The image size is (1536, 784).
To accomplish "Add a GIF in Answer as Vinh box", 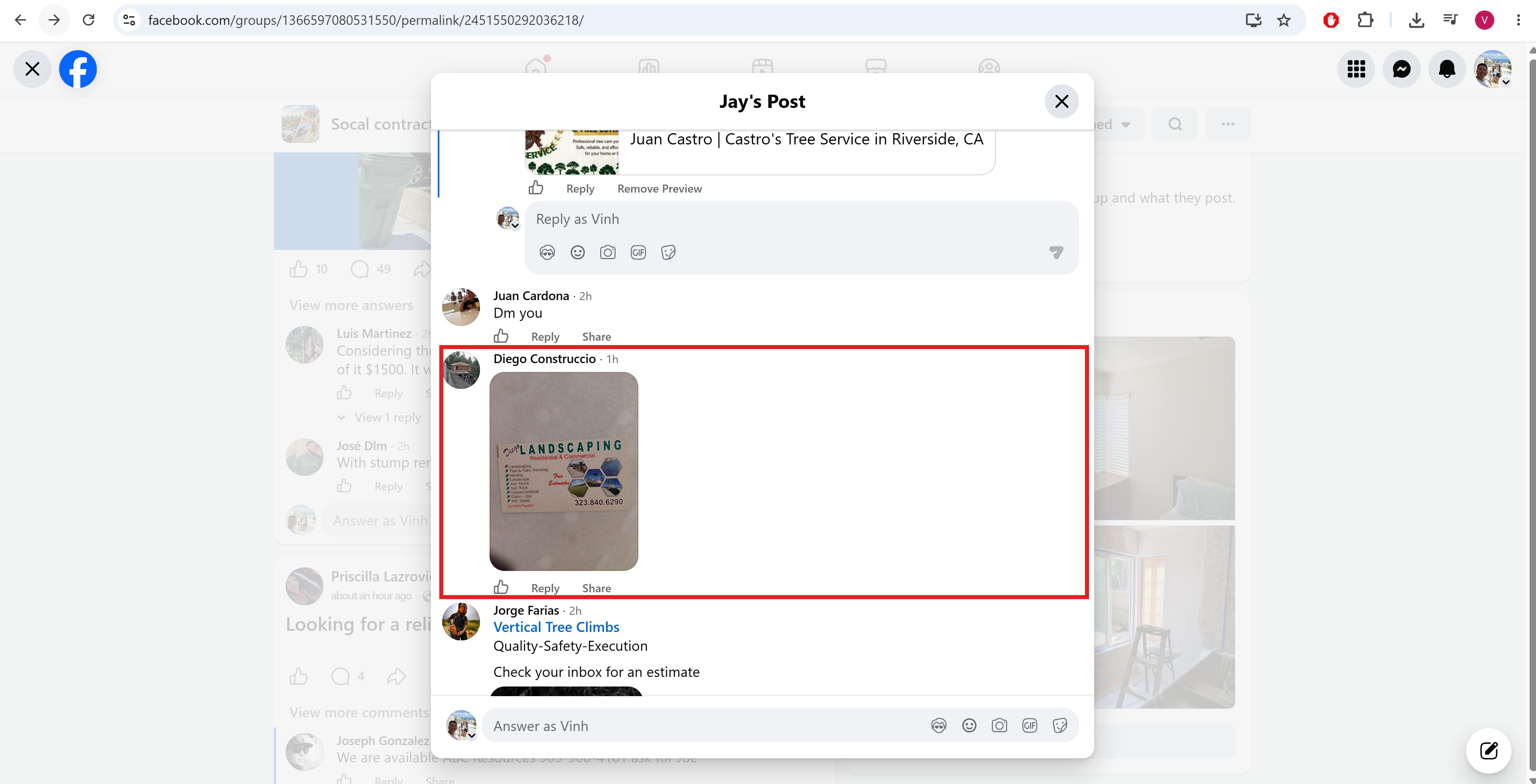I will click(1030, 725).
